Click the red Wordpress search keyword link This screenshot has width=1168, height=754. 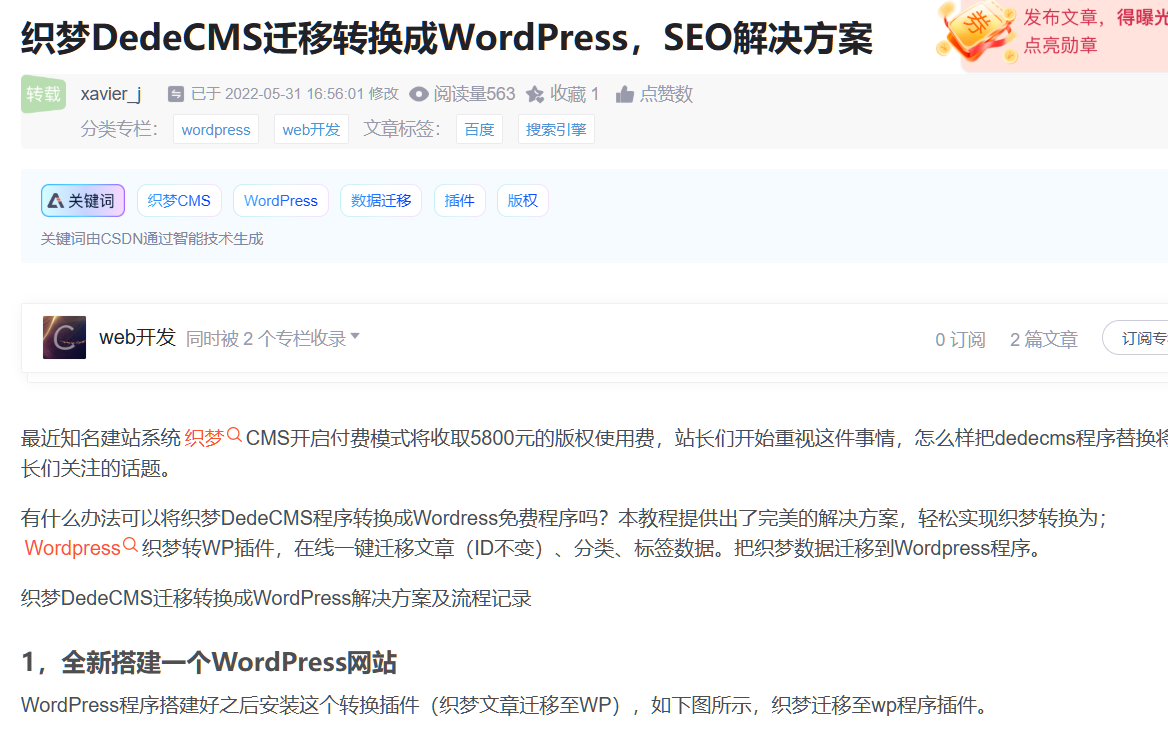tap(80, 548)
